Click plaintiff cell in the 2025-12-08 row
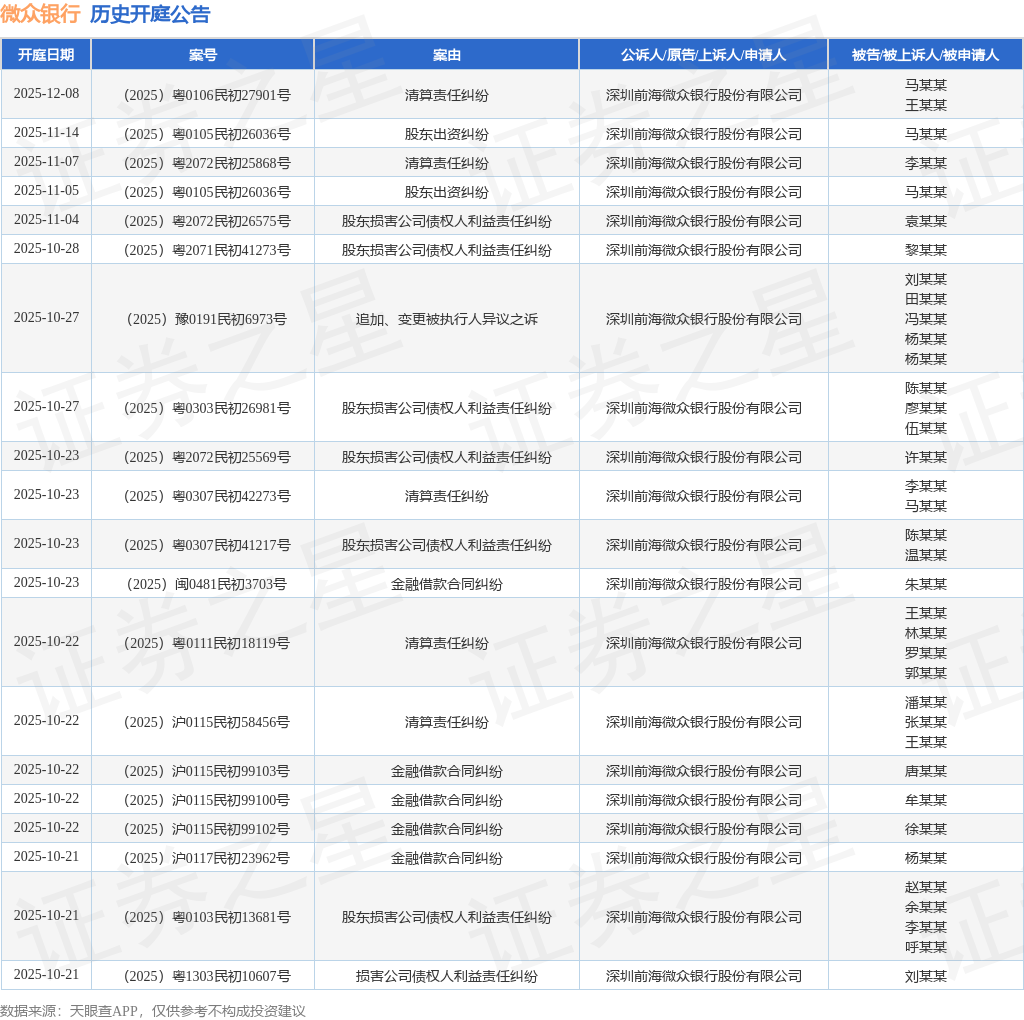The width and height of the screenshot is (1024, 1020). point(703,95)
